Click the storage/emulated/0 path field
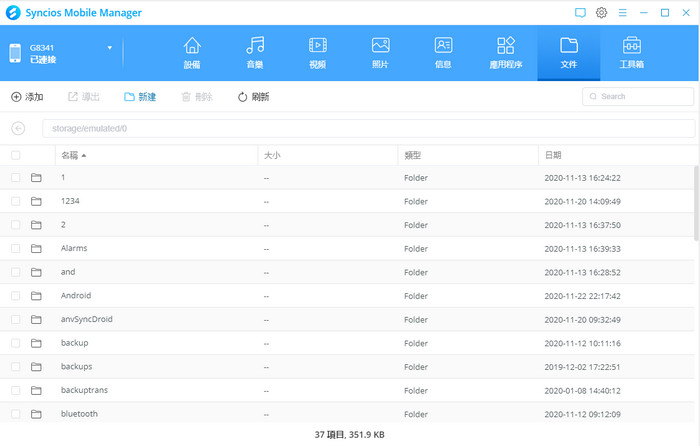This screenshot has height=446, width=700. tap(368, 129)
